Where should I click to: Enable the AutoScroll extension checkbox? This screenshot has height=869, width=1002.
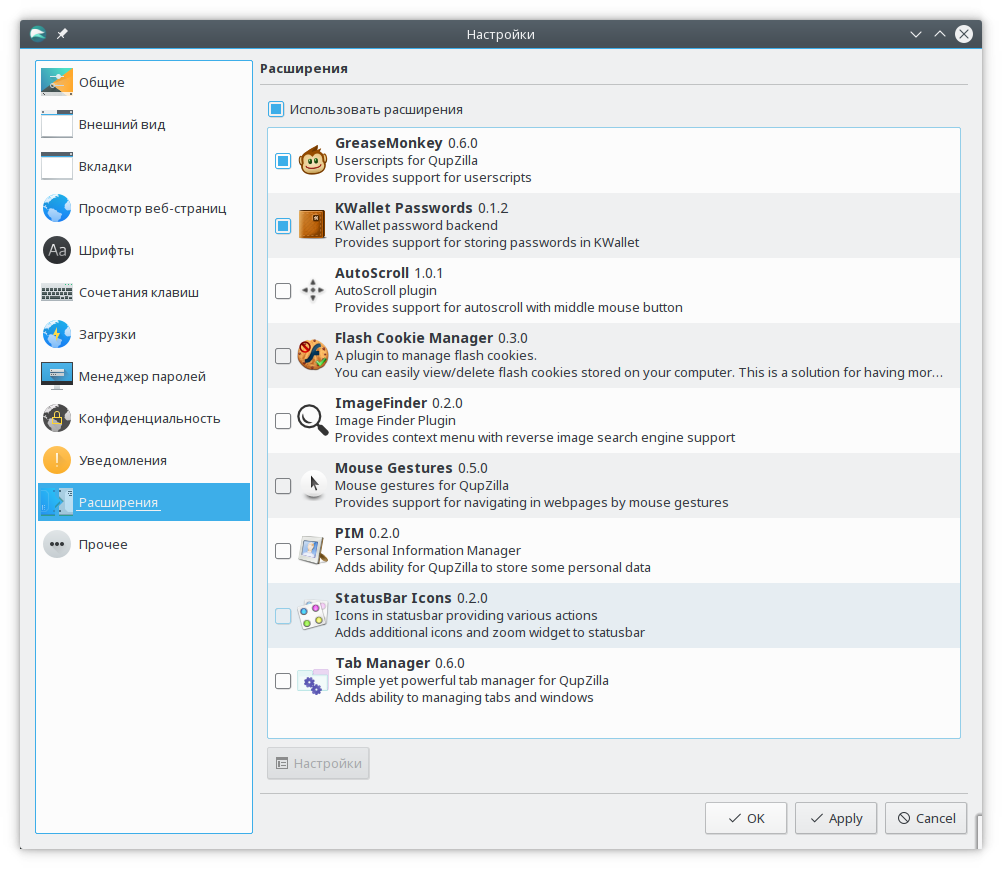(x=283, y=291)
